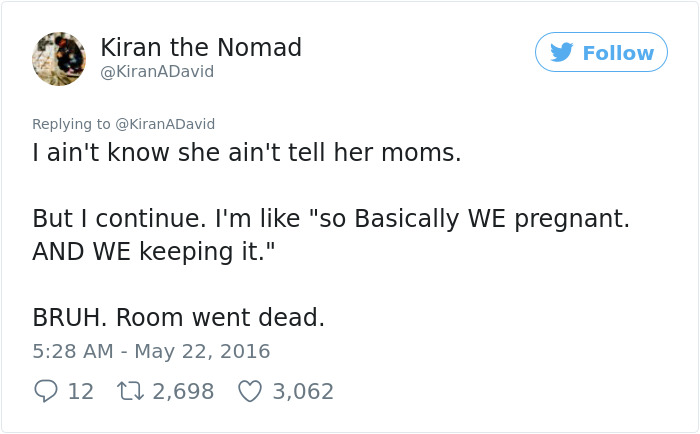Screen dimensions: 700x434
Task: Open the @KiranADavid handle below the name
Action: pyautogui.click(x=157, y=72)
